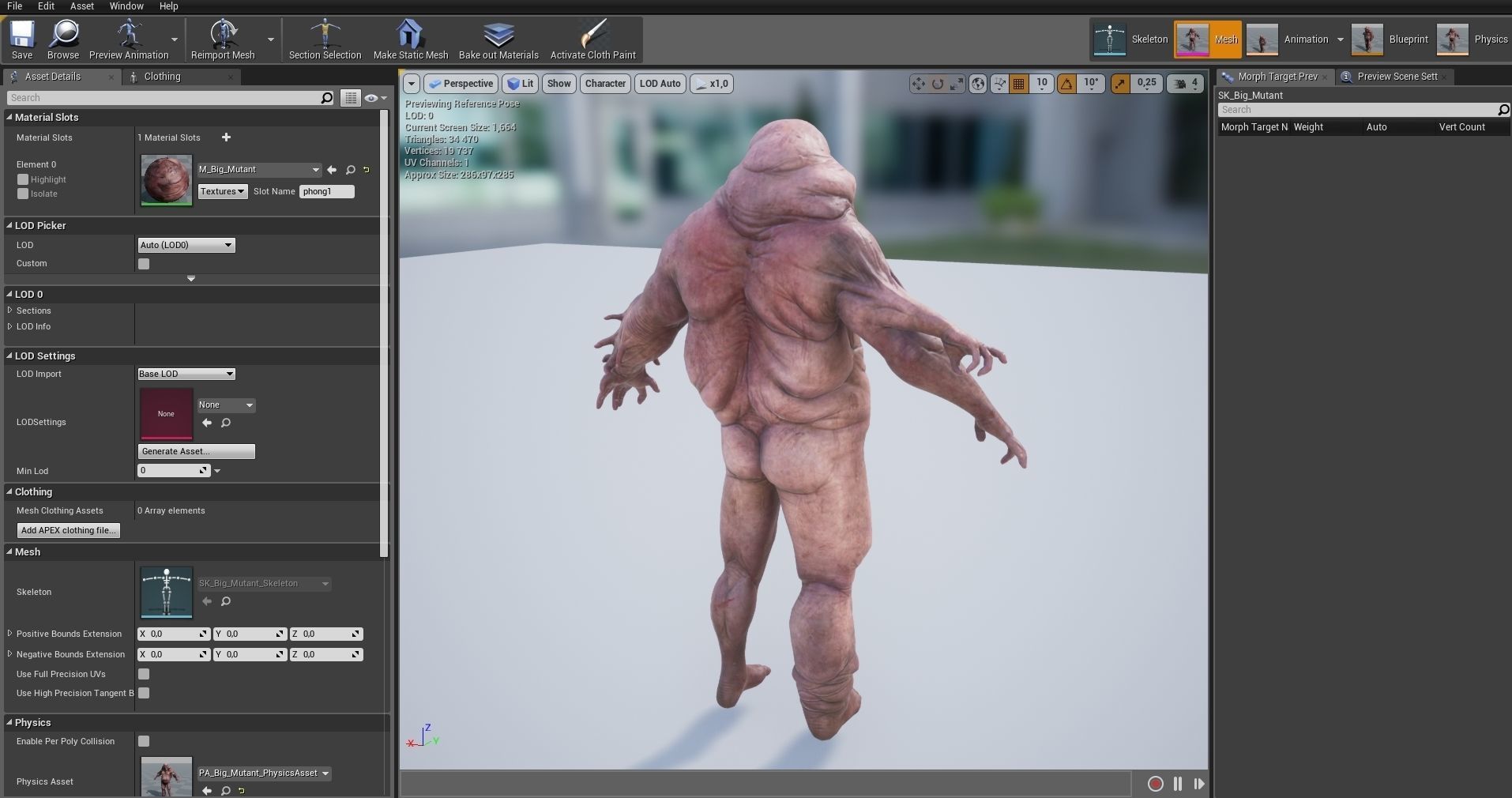
Task: Enable Use Full Precision UVs
Action: pos(144,674)
